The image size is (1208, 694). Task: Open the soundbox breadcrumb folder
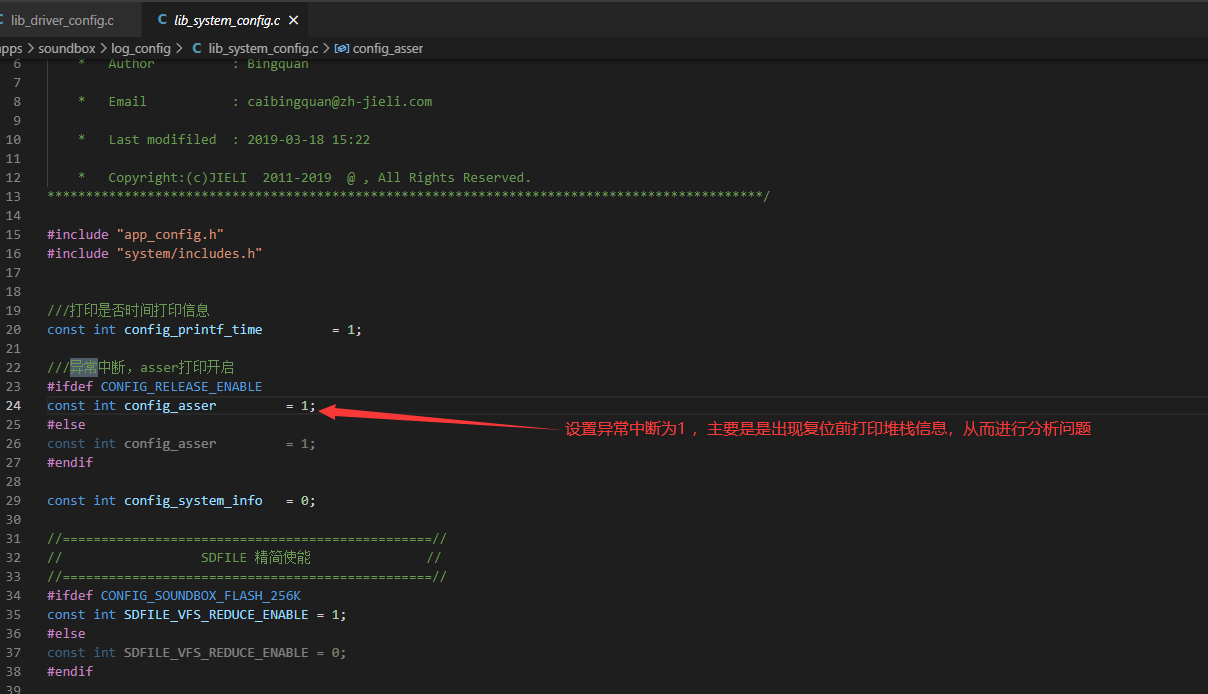(x=67, y=48)
